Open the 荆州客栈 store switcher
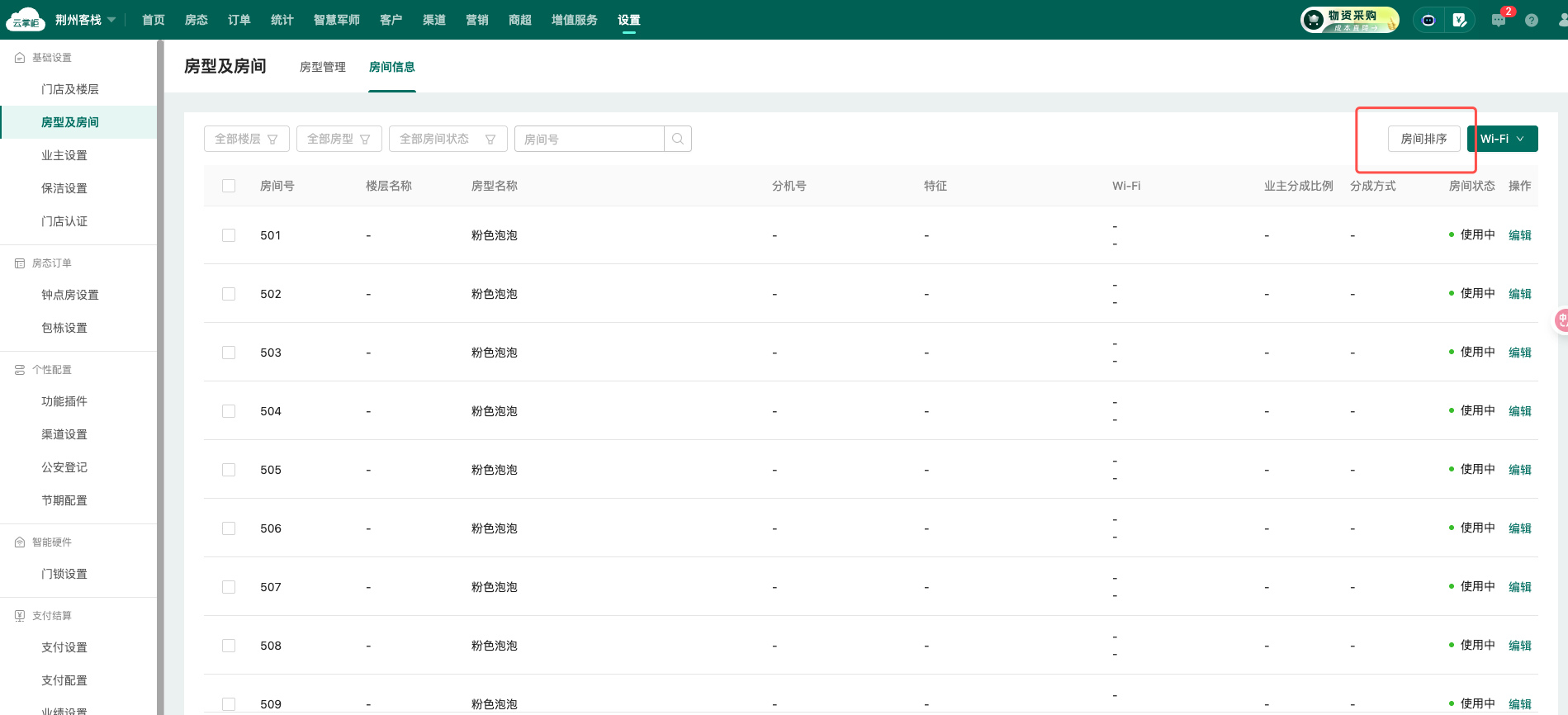The height and width of the screenshot is (715, 1568). [x=85, y=20]
